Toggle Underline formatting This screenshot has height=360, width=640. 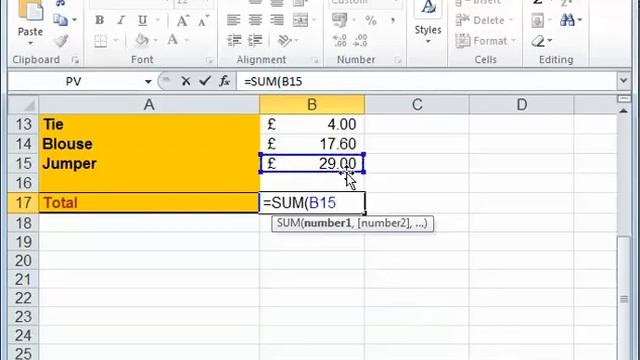(x=142, y=20)
